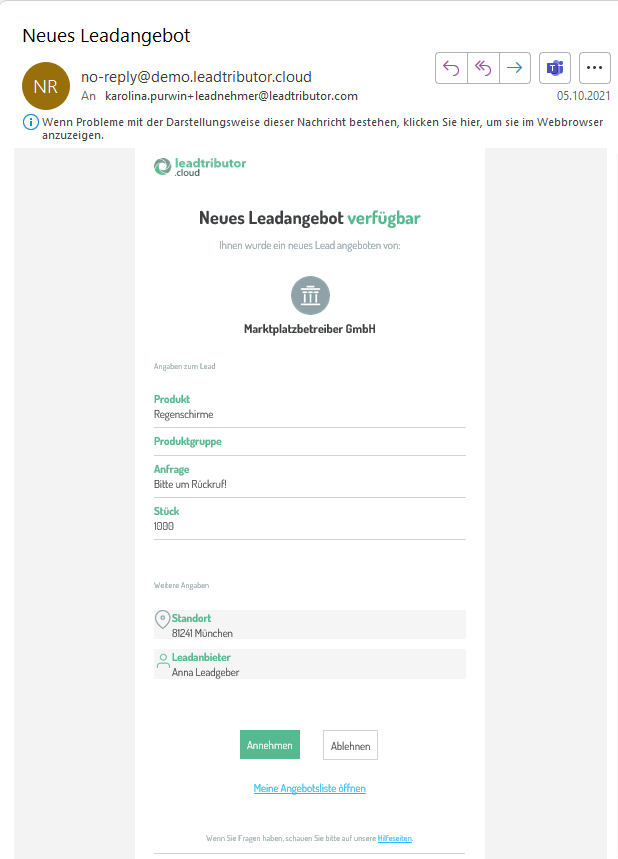Viewport: 618px width, 859px height.
Task: Click recipient karolina.purwin+leadnehmer address
Action: point(231,96)
